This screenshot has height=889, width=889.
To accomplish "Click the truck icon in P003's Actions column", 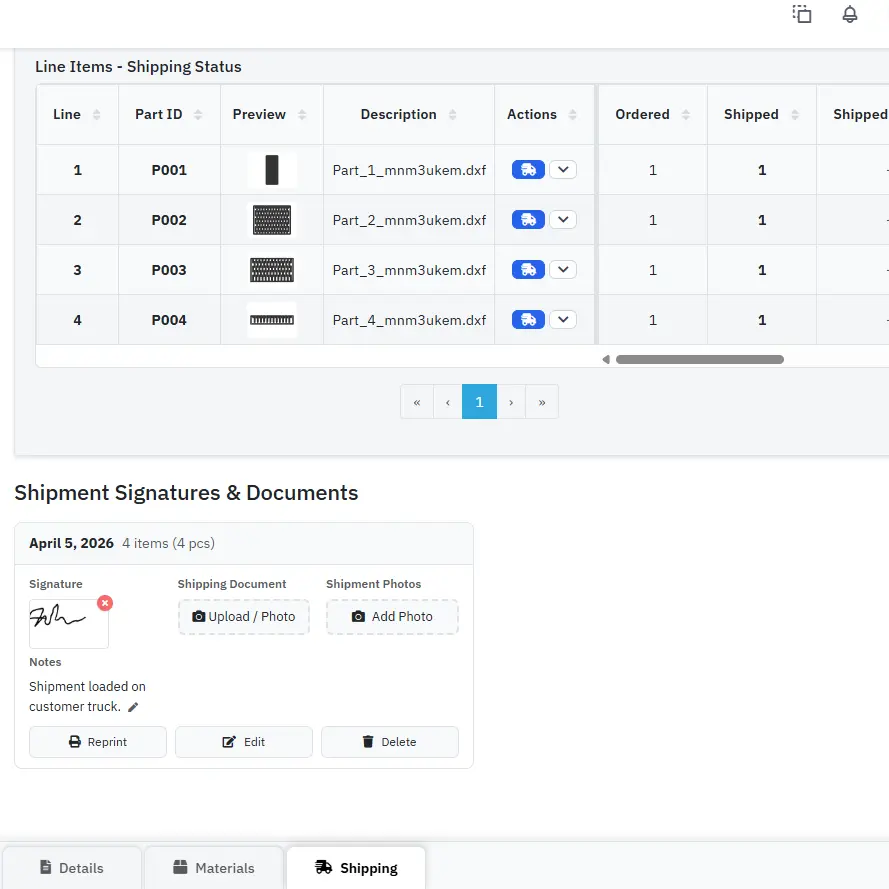I will pyautogui.click(x=527, y=269).
